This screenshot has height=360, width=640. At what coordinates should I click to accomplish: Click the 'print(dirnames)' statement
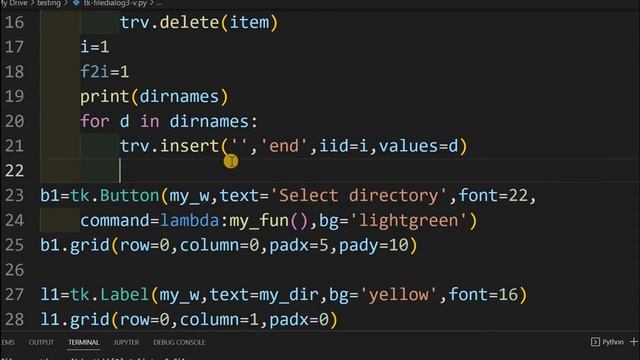point(154,97)
